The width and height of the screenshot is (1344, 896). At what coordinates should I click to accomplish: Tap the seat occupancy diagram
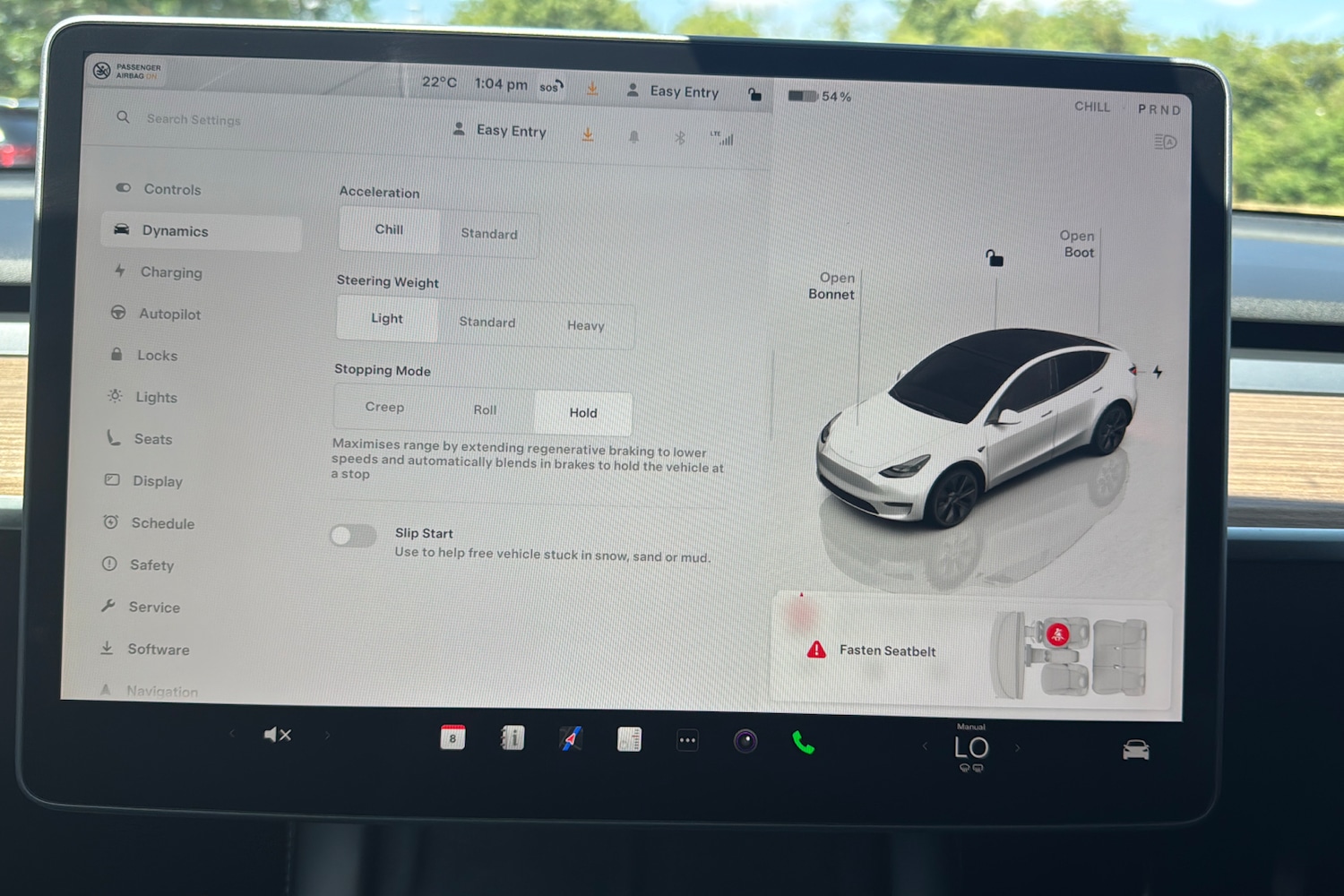pyautogui.click(x=1070, y=655)
